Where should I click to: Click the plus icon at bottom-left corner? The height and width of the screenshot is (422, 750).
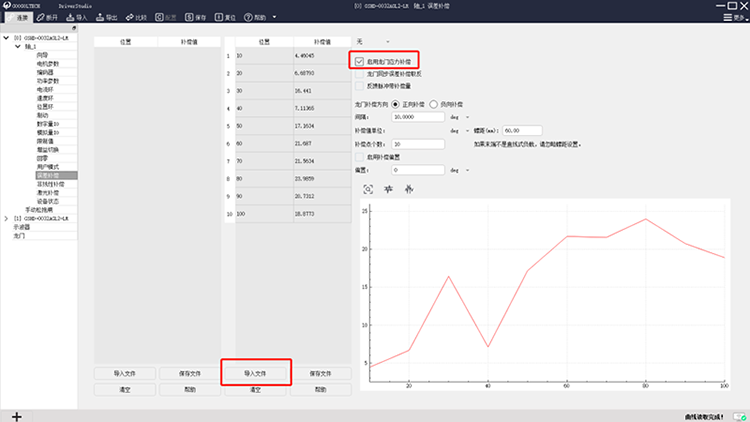[16, 415]
